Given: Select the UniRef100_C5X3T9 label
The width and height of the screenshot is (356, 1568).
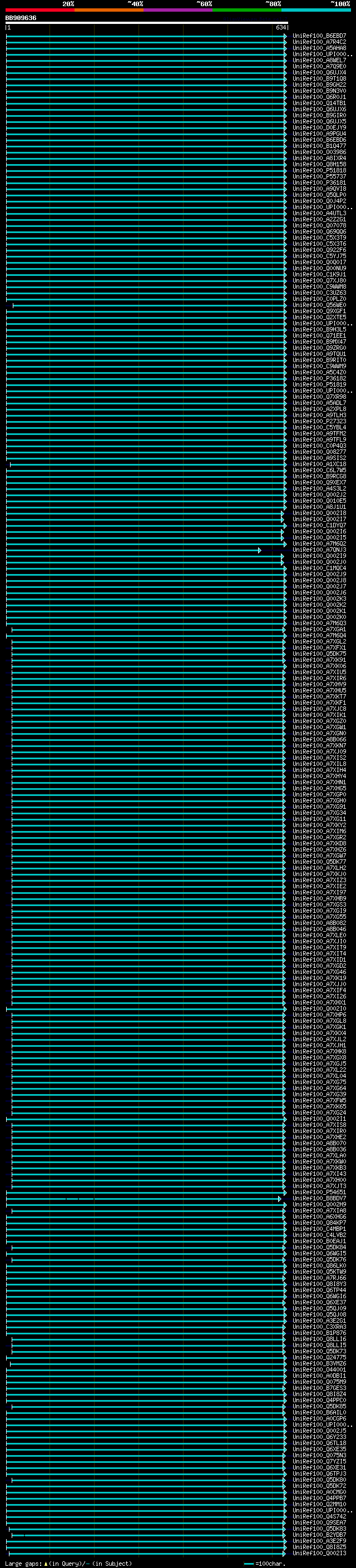Looking at the screenshot, I should point(319,238).
